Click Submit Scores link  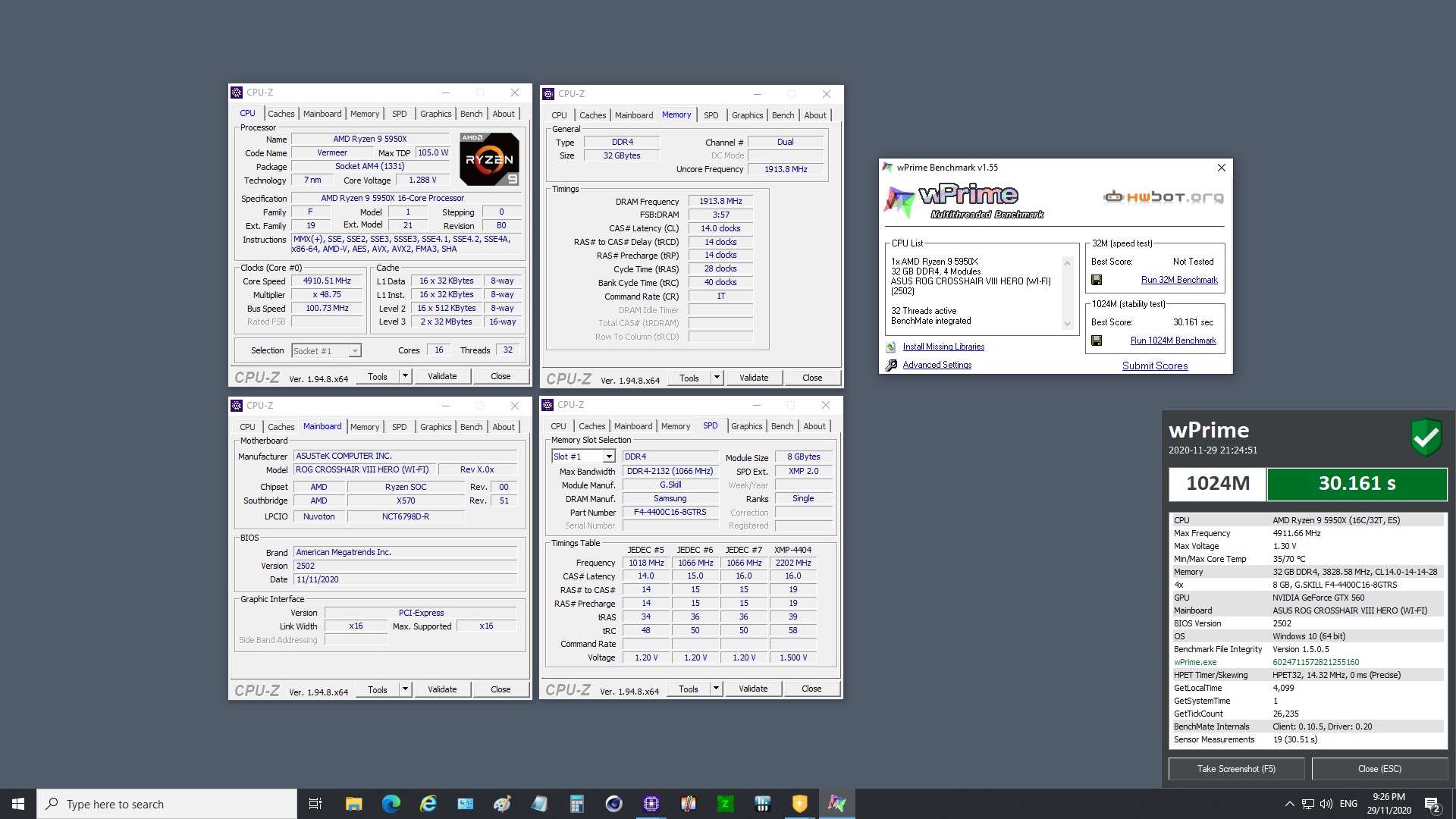[1155, 366]
